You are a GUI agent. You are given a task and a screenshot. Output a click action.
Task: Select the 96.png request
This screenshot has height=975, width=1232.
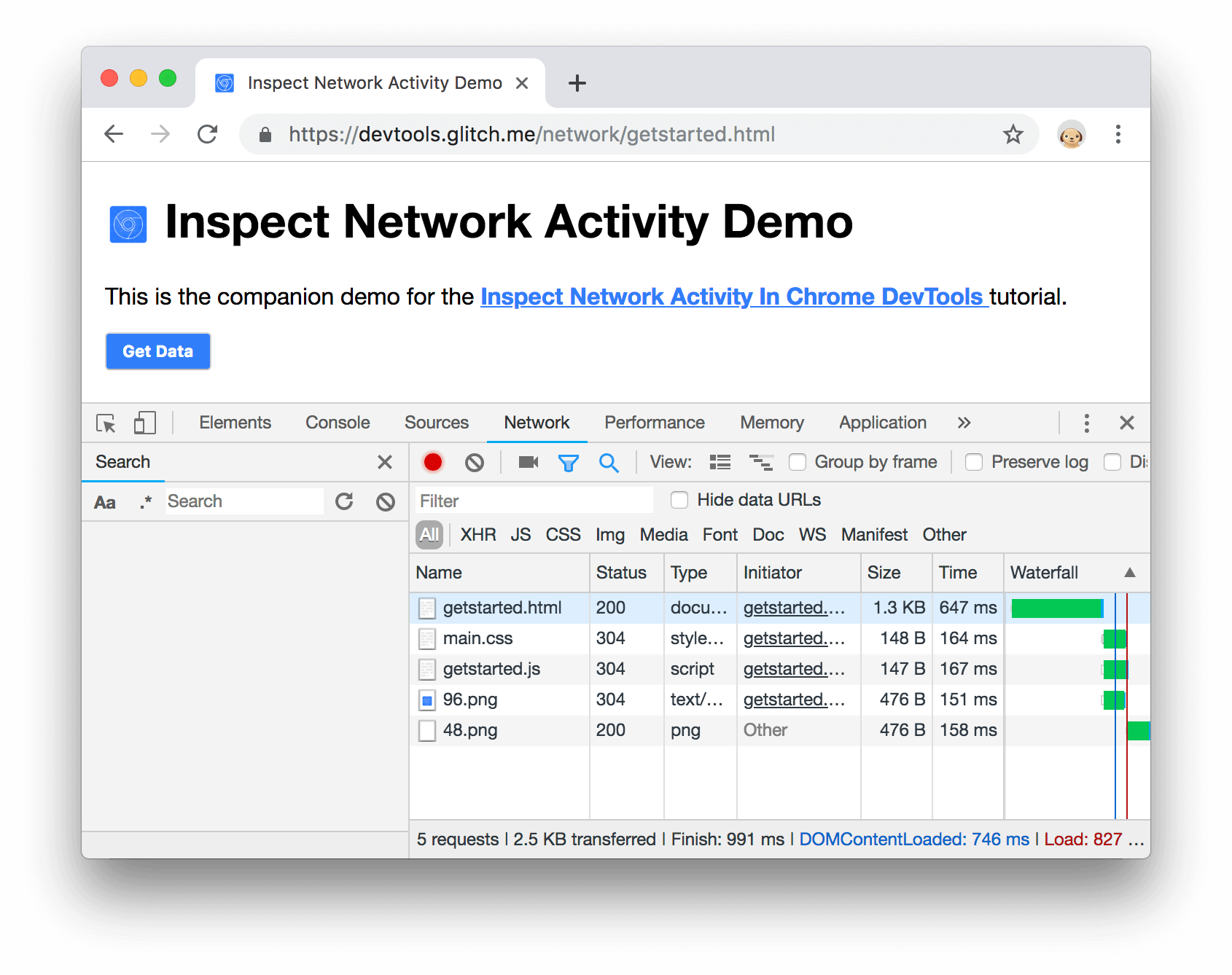[x=779, y=700]
